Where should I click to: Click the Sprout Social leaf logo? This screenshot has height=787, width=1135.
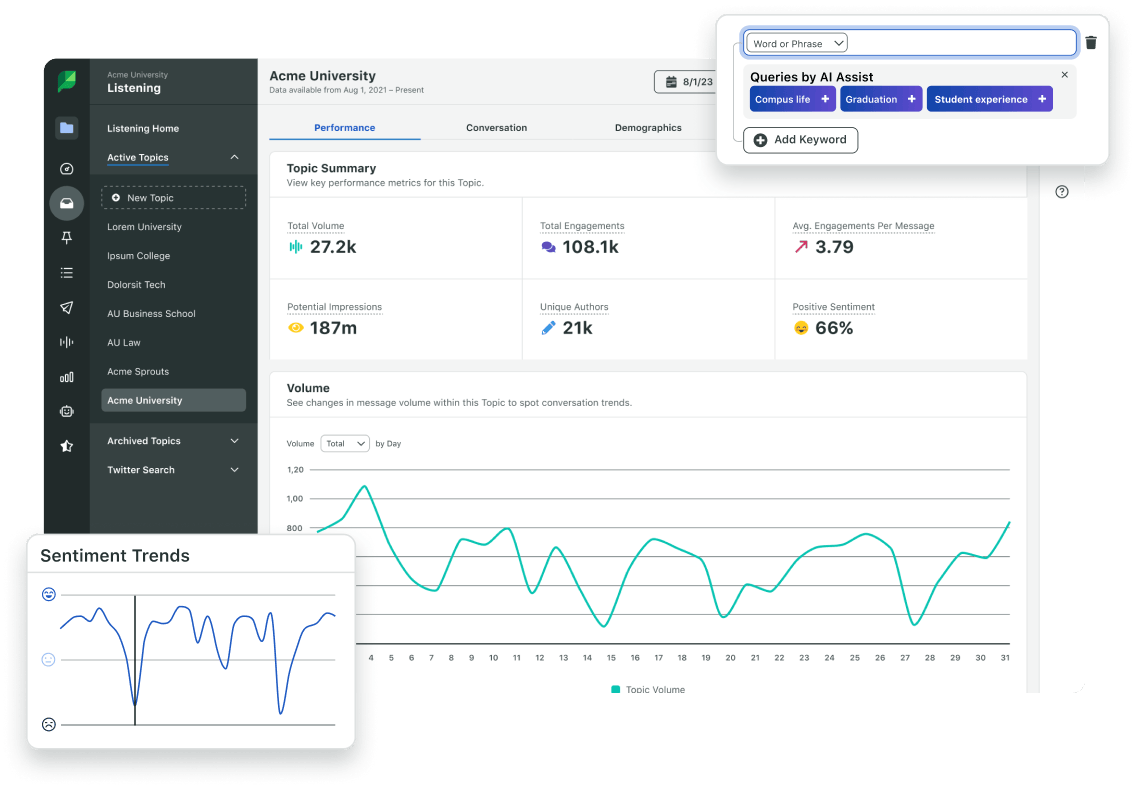pos(66,80)
